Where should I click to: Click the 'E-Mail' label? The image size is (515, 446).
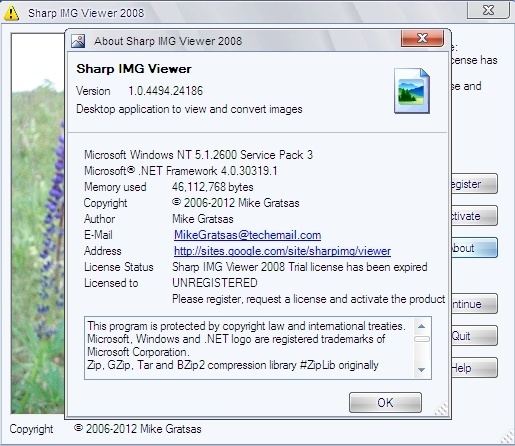(98, 235)
